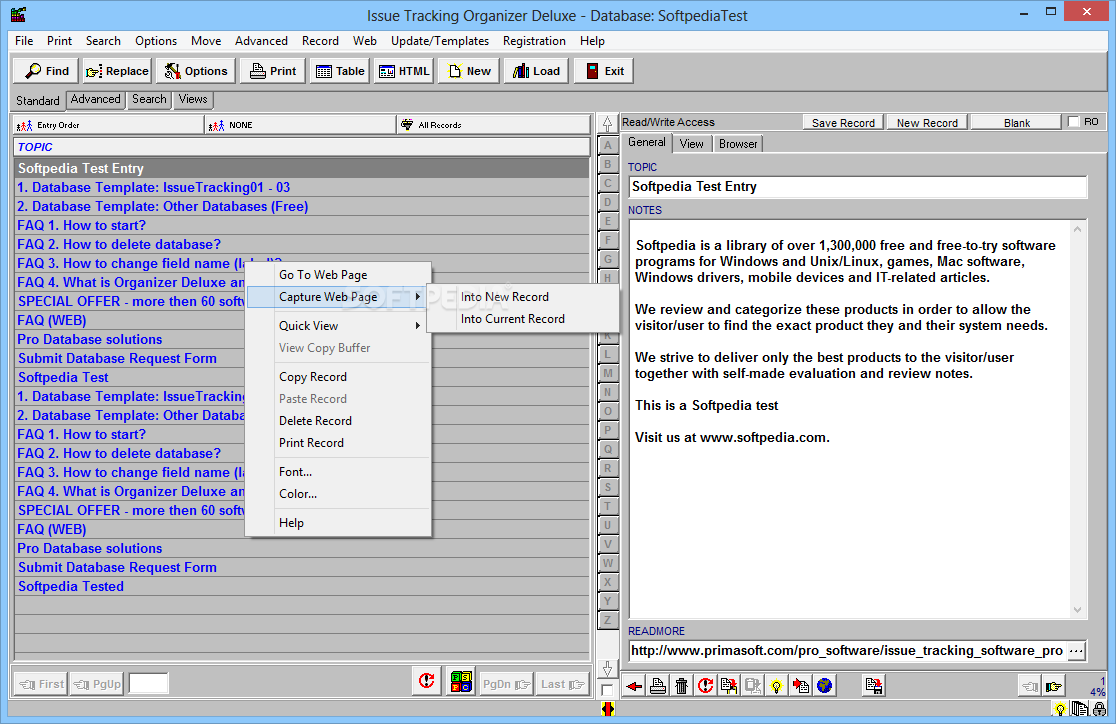Click the HTML toolbar button
Screen dimensions: 1116x724
[404, 71]
